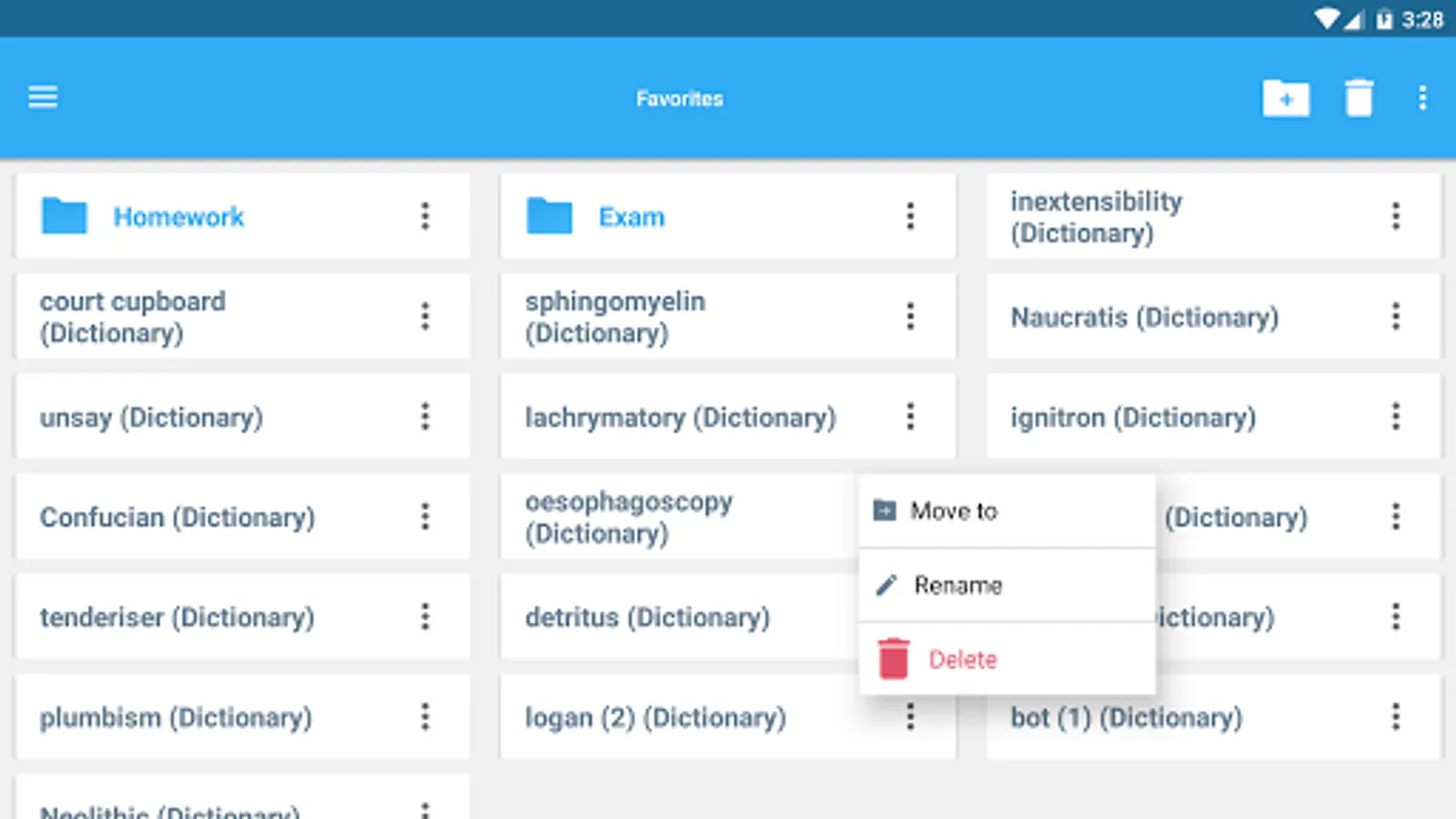This screenshot has width=1456, height=819.
Task: Open options for plumbism entry
Action: point(425,717)
